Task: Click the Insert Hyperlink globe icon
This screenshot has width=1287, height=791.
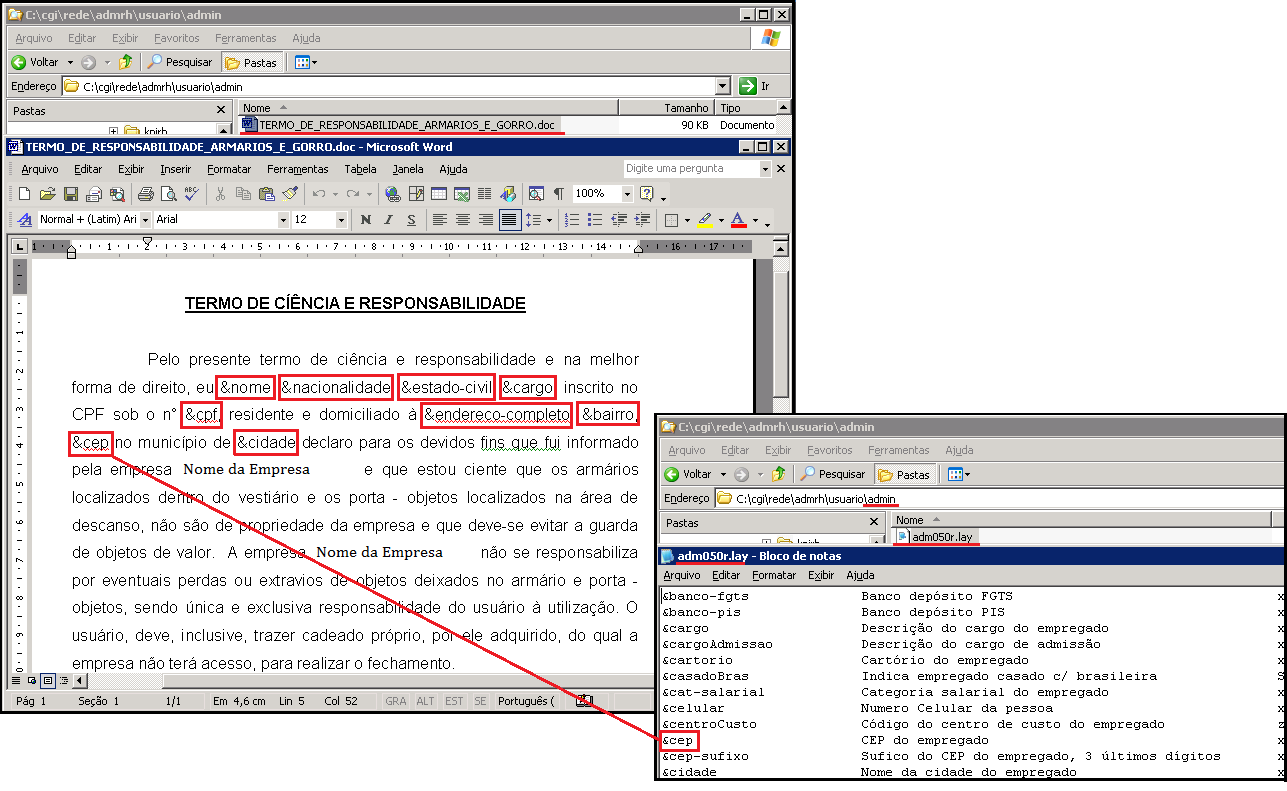Action: [393, 193]
